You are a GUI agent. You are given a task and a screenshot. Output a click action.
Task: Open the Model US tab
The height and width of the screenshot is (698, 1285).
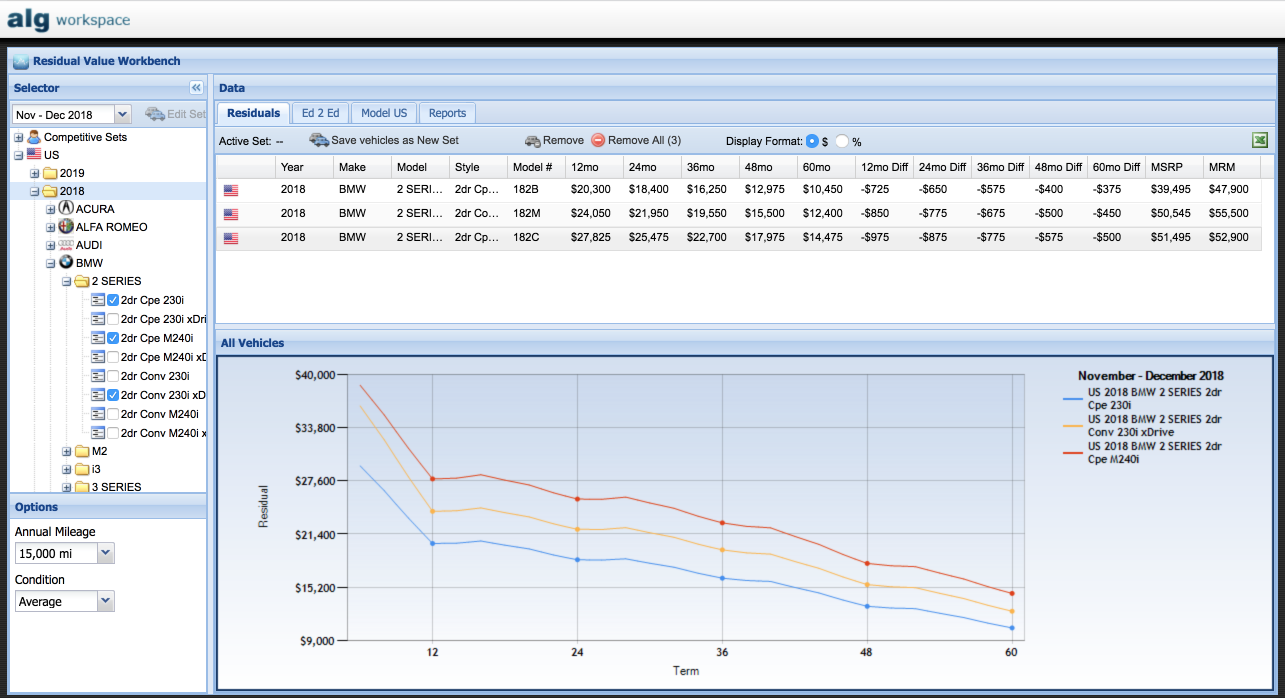tap(384, 113)
